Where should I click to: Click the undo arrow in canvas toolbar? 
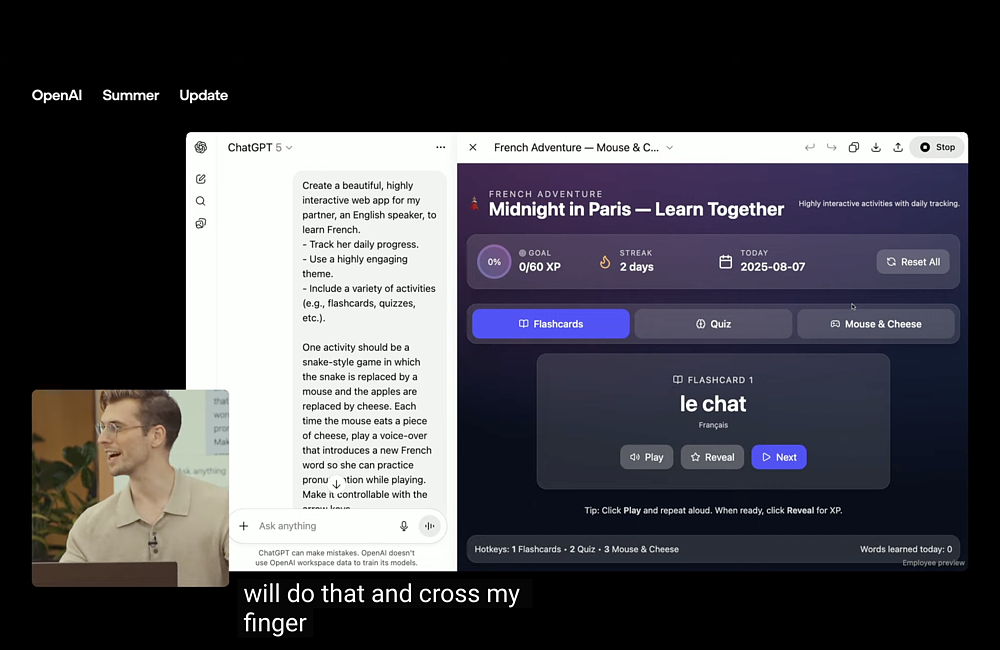(810, 147)
